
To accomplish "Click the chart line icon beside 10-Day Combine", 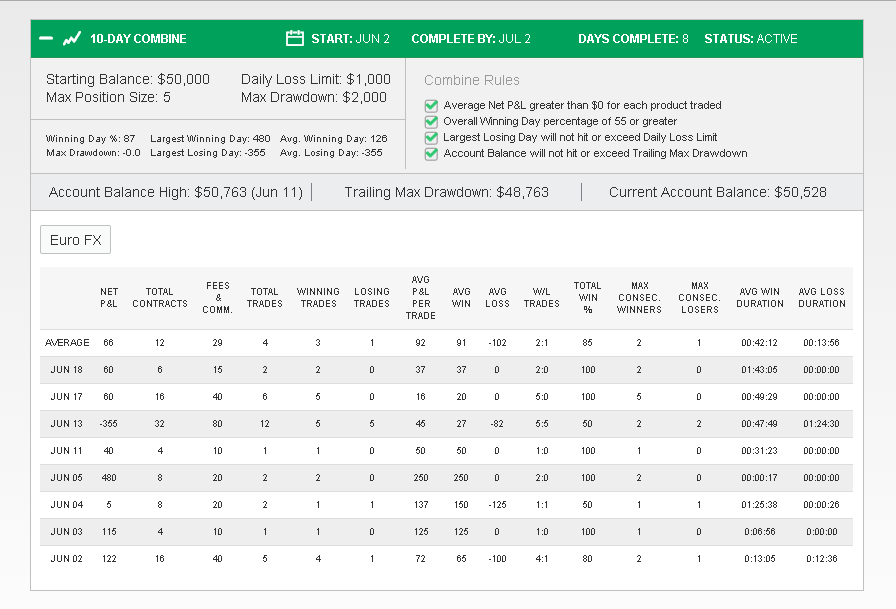I will click(x=71, y=39).
